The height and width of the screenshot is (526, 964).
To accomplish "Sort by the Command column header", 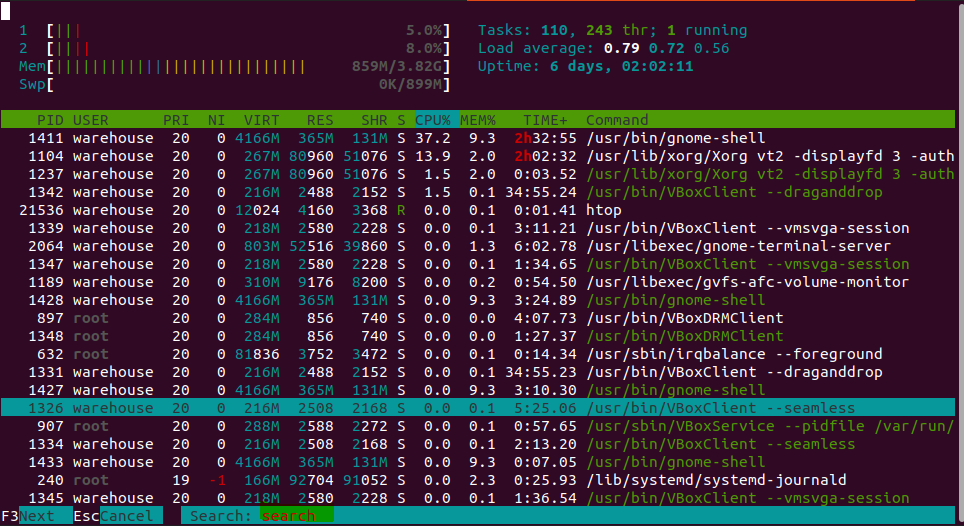I will (617, 120).
